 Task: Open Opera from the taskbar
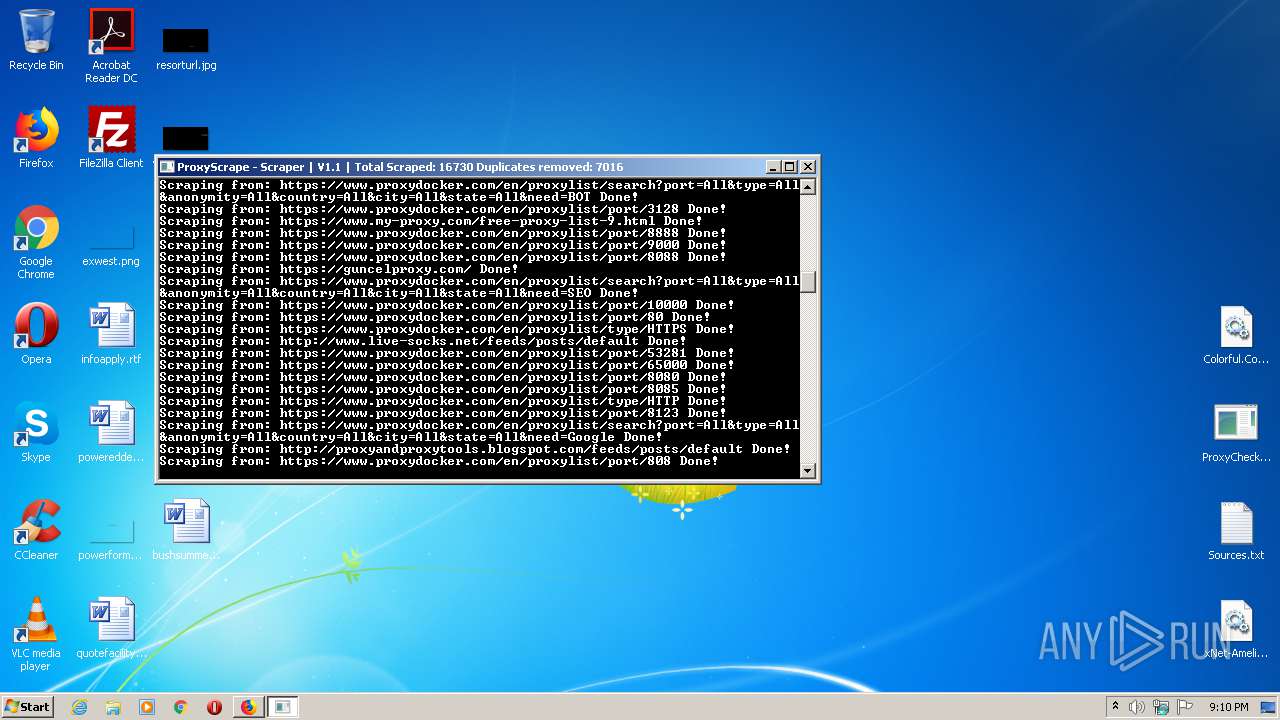point(214,707)
